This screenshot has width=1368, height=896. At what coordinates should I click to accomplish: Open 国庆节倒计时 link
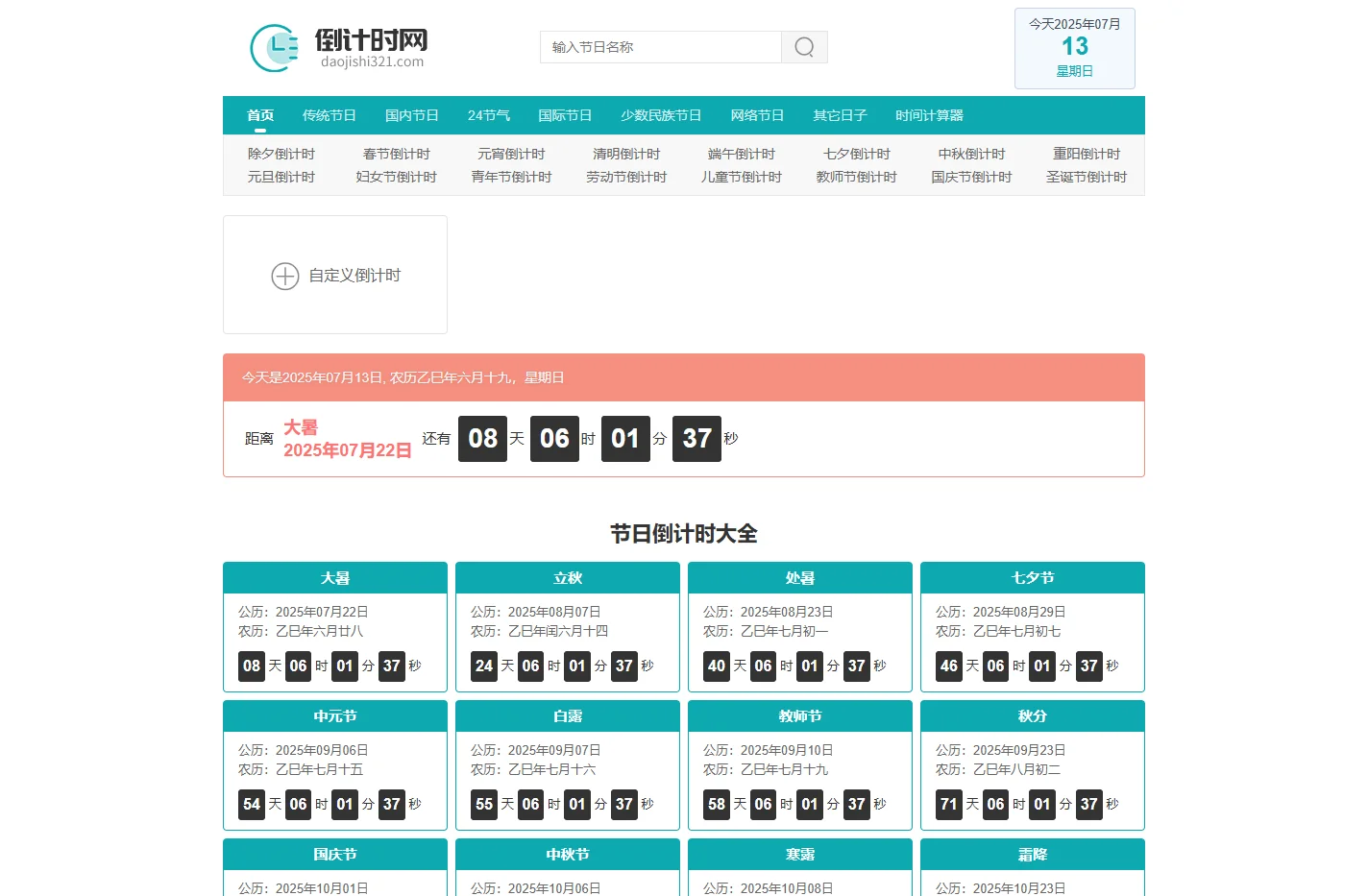point(972,177)
